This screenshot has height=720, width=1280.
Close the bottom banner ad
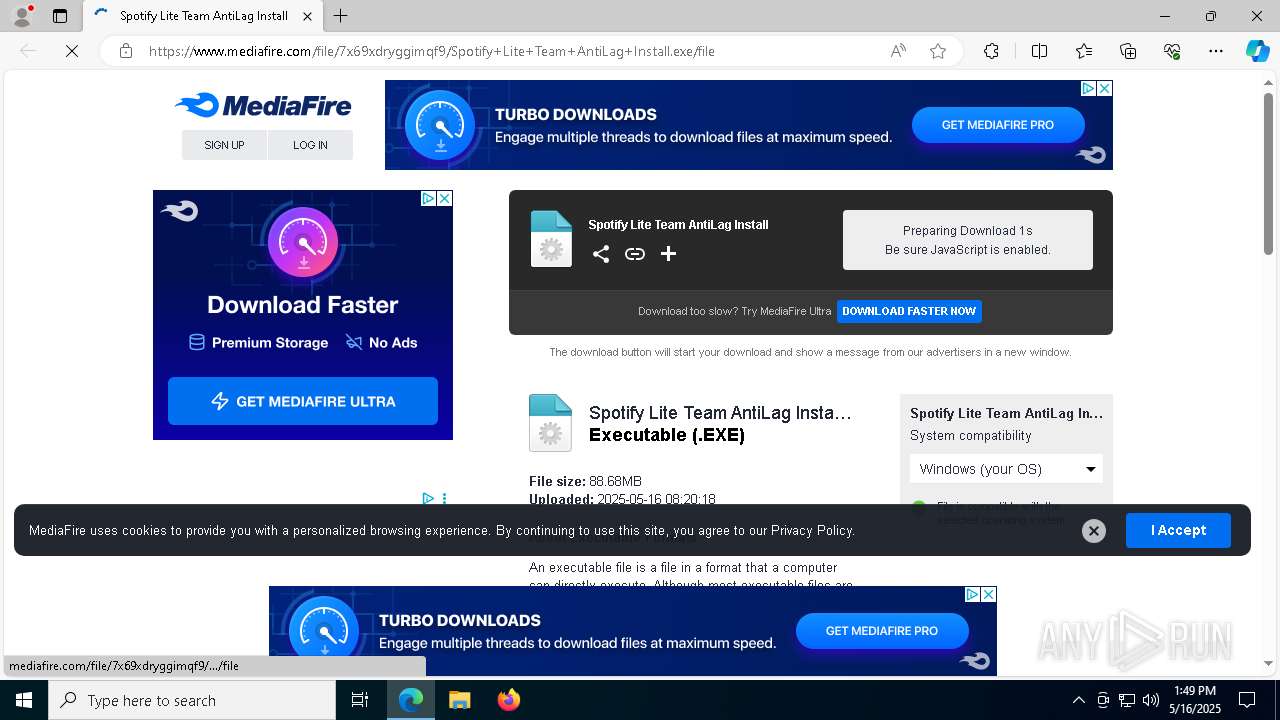988,594
